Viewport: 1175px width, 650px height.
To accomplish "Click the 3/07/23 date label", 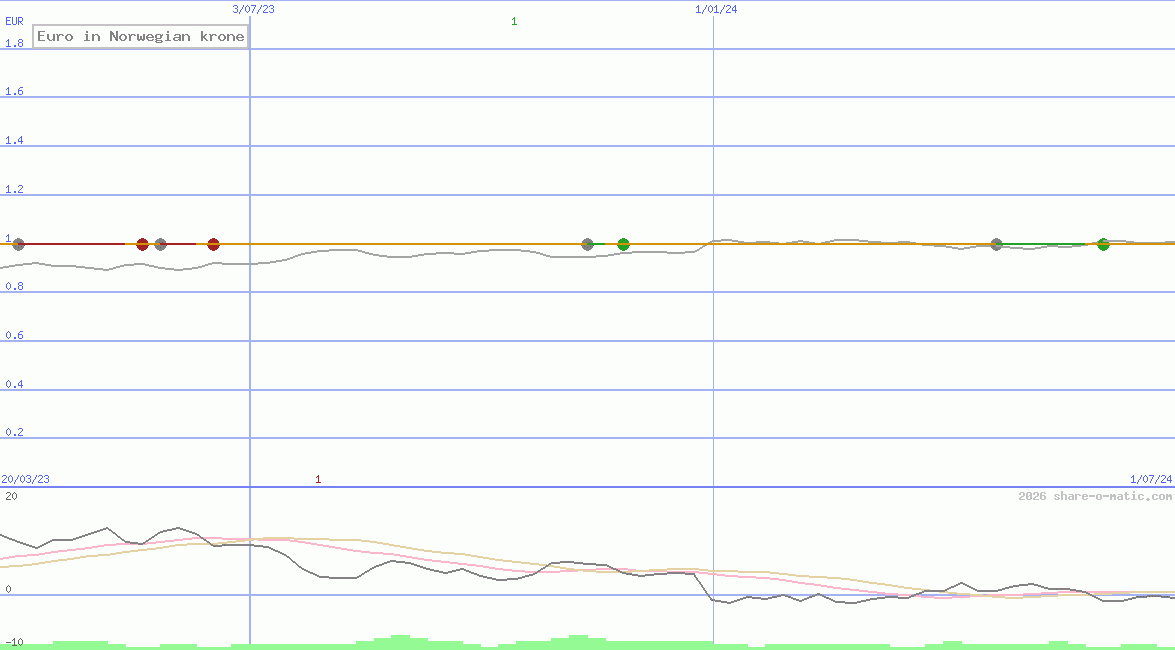I will tap(253, 9).
